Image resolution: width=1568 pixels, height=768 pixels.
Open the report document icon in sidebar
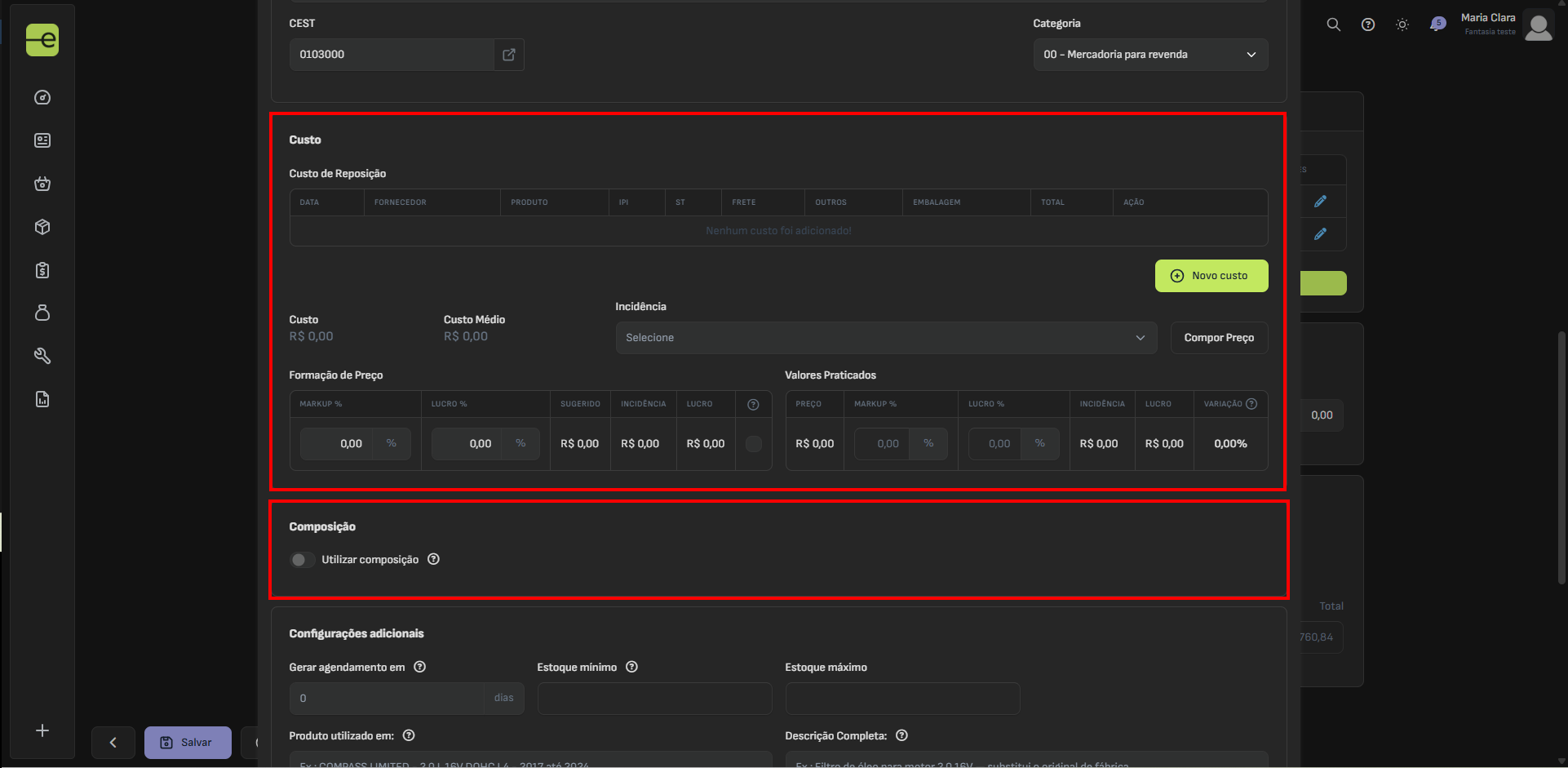pos(42,399)
